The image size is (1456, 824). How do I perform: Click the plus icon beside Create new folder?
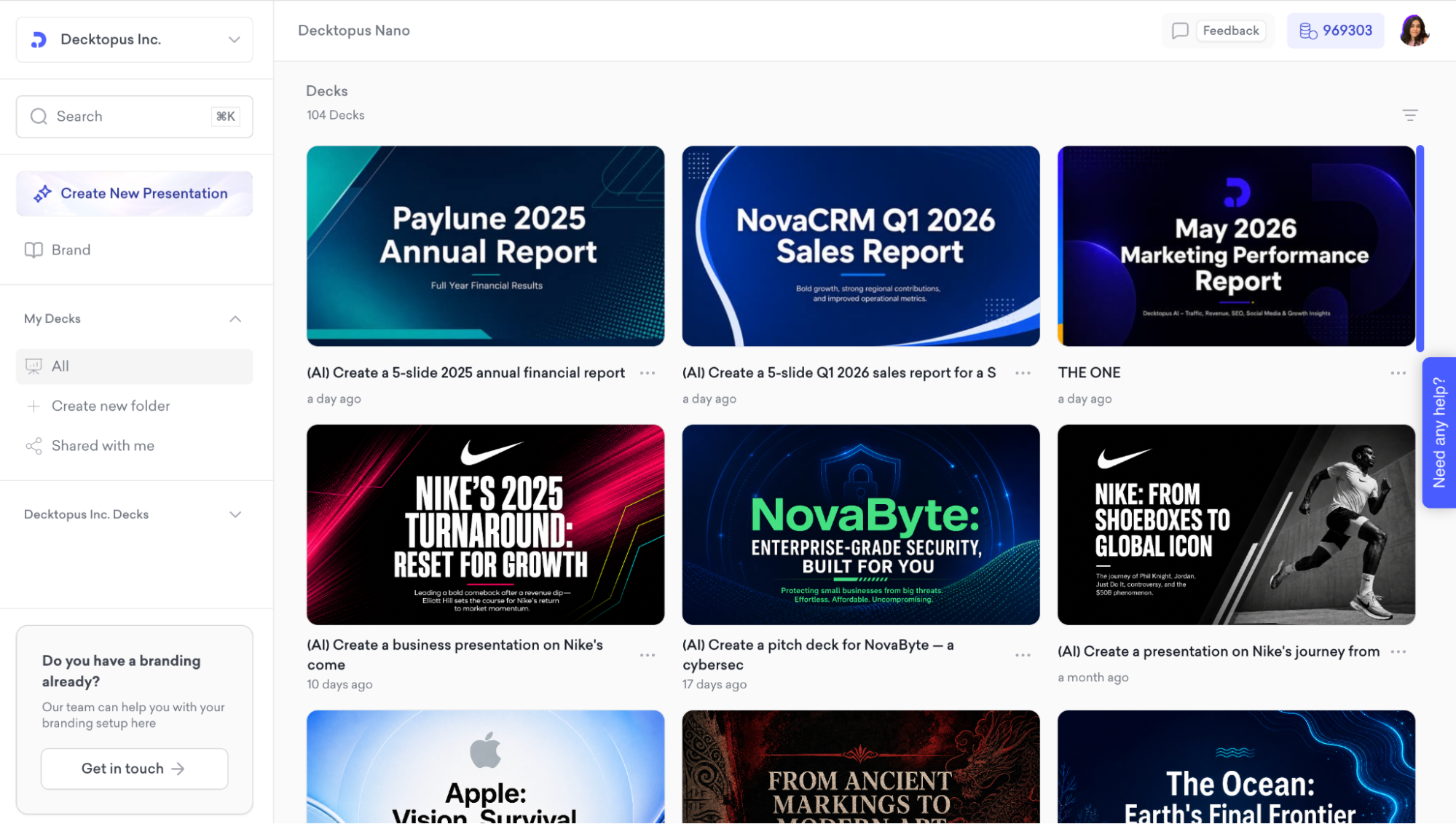coord(34,406)
